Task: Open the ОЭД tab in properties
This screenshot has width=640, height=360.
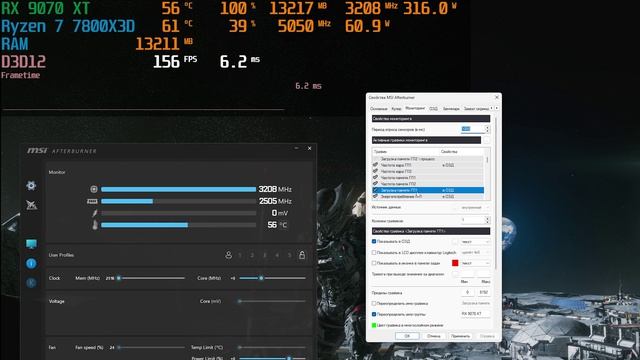Action: pos(433,109)
